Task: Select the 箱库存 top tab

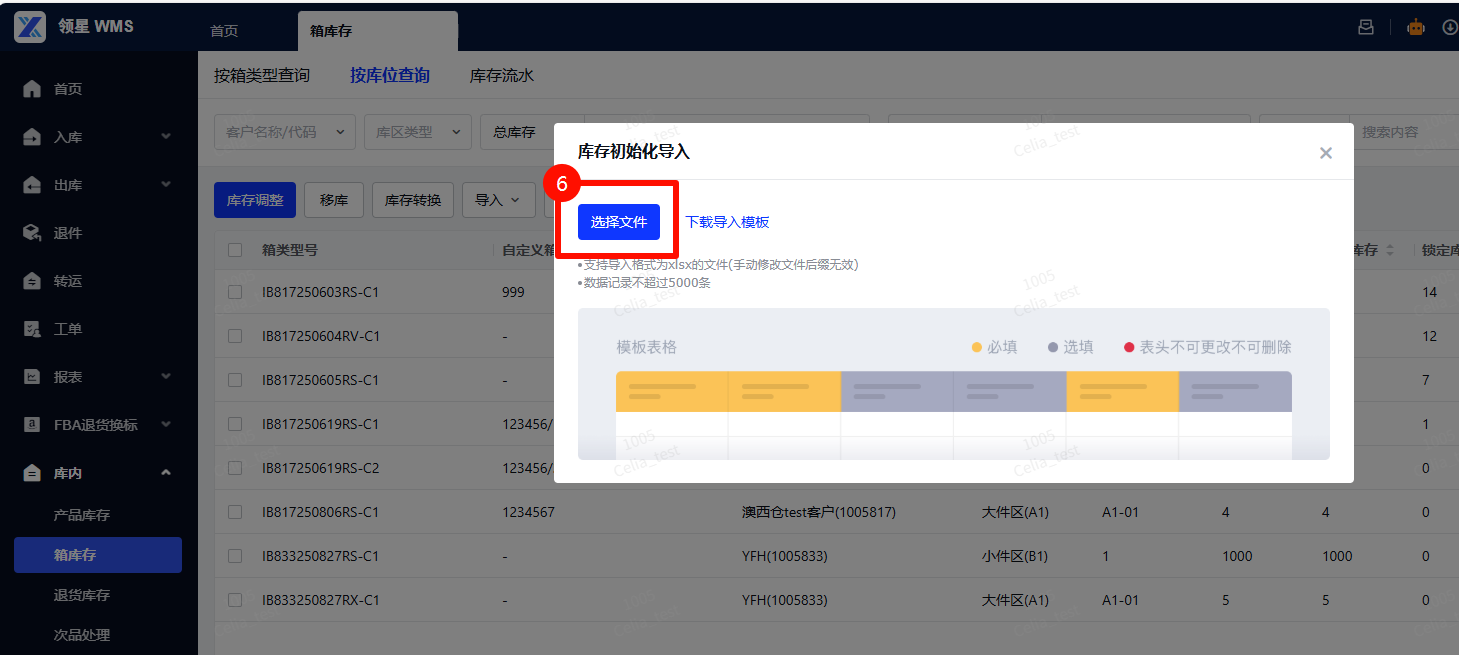Action: pos(377,31)
